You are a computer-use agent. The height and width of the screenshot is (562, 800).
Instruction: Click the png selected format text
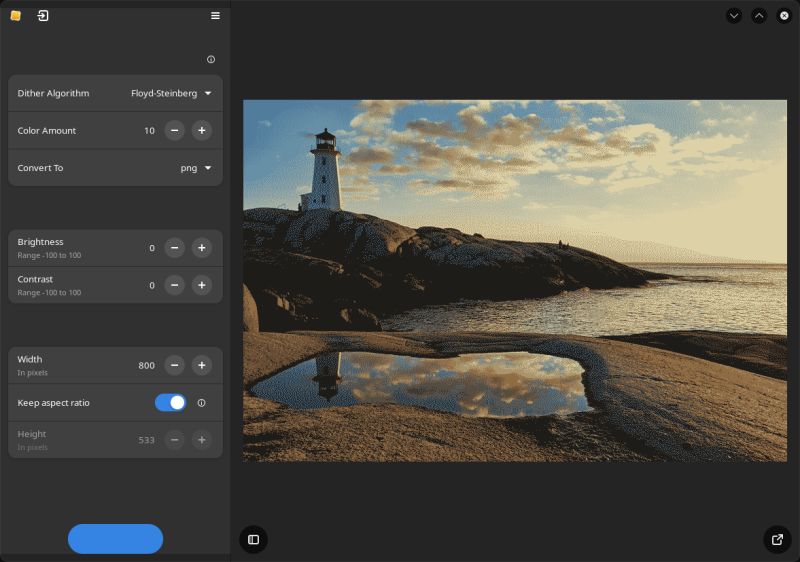[189, 168]
